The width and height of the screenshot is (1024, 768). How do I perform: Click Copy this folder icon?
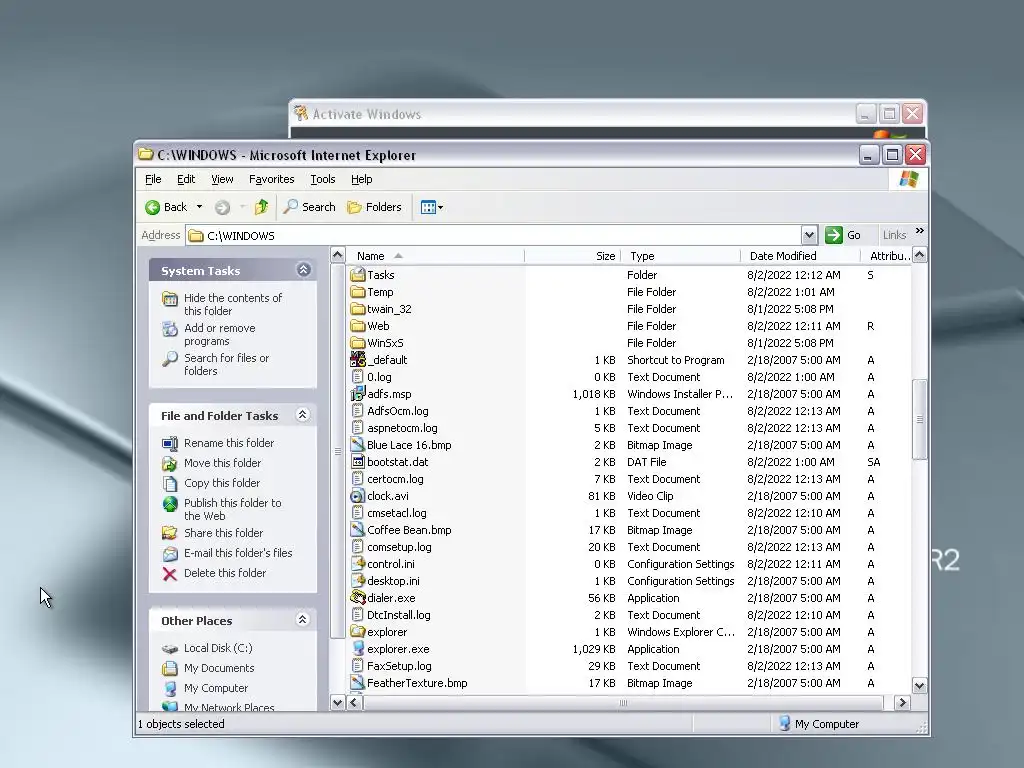[170, 484]
